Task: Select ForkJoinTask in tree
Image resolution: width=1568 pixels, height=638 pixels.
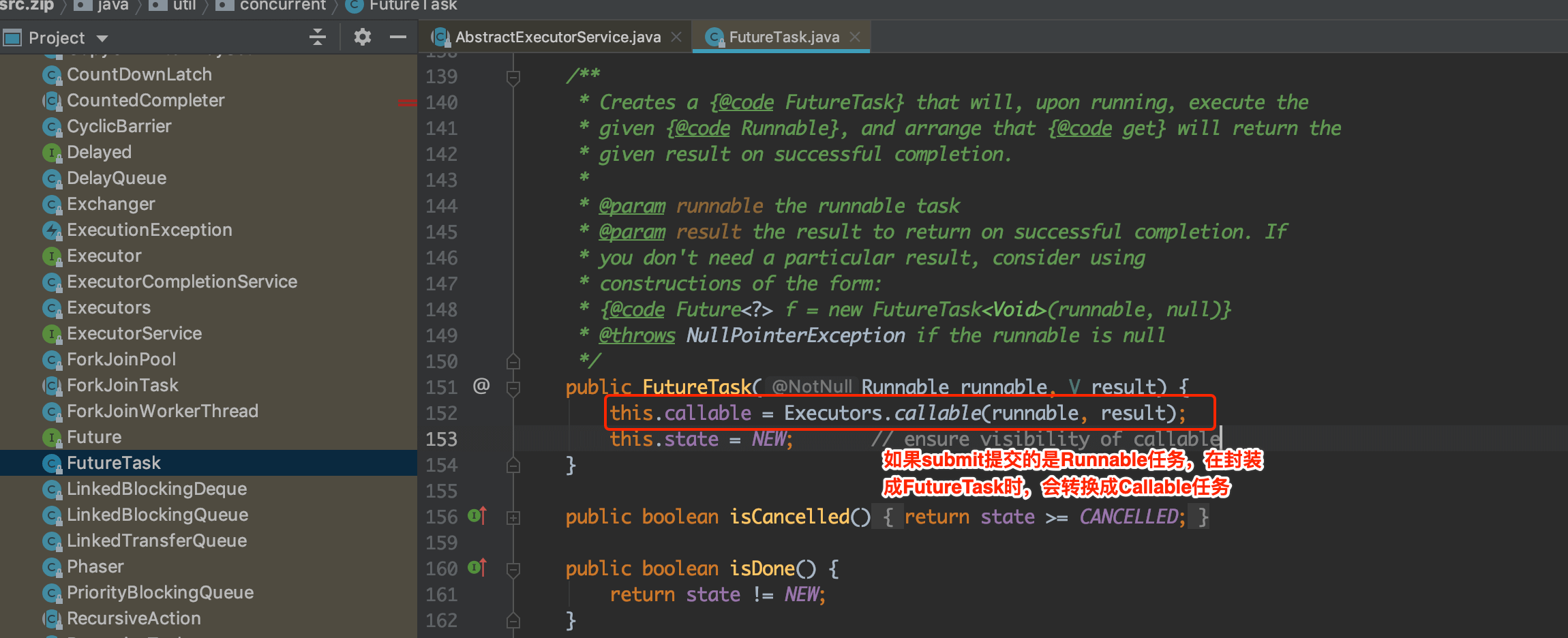Action: 123,385
